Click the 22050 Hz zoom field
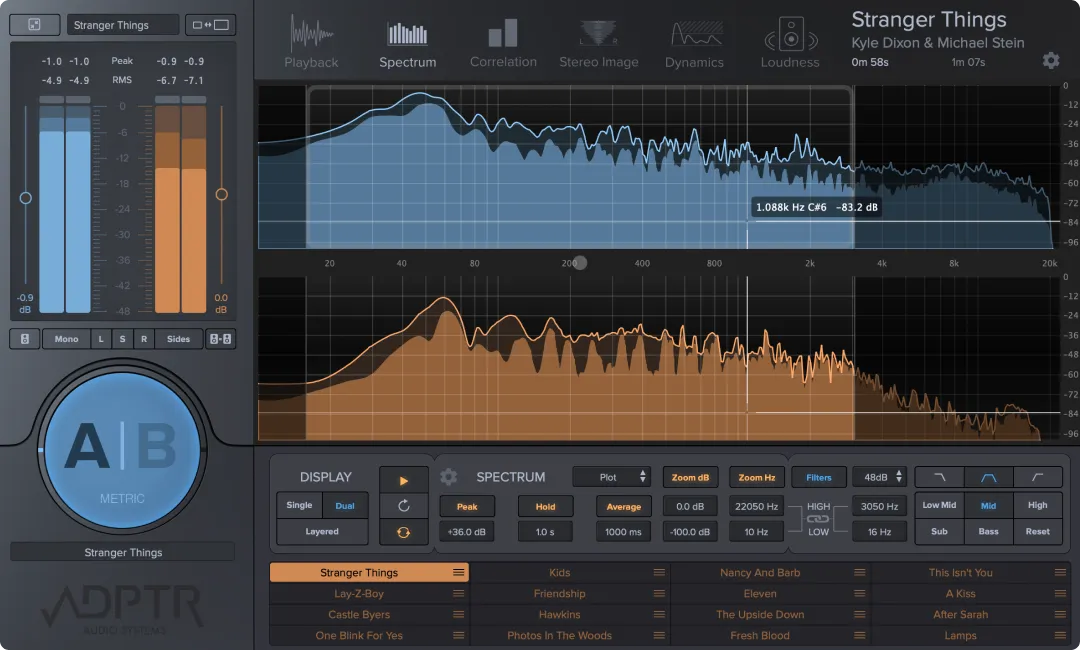The height and width of the screenshot is (650, 1080). pyautogui.click(x=756, y=506)
